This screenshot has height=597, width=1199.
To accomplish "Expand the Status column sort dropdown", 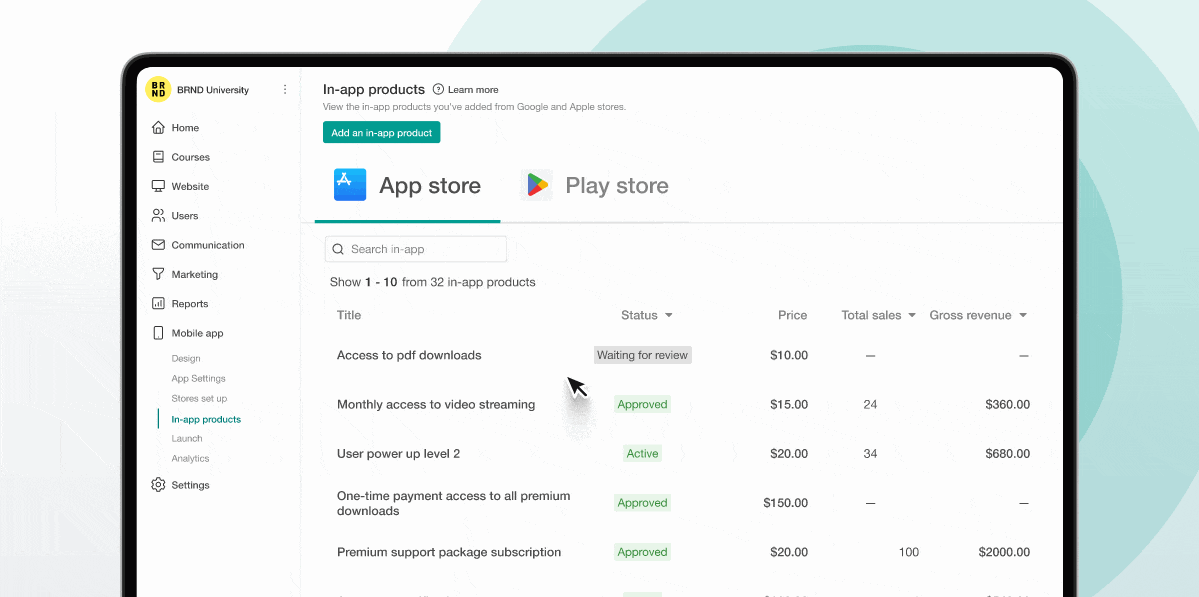I will [669, 316].
